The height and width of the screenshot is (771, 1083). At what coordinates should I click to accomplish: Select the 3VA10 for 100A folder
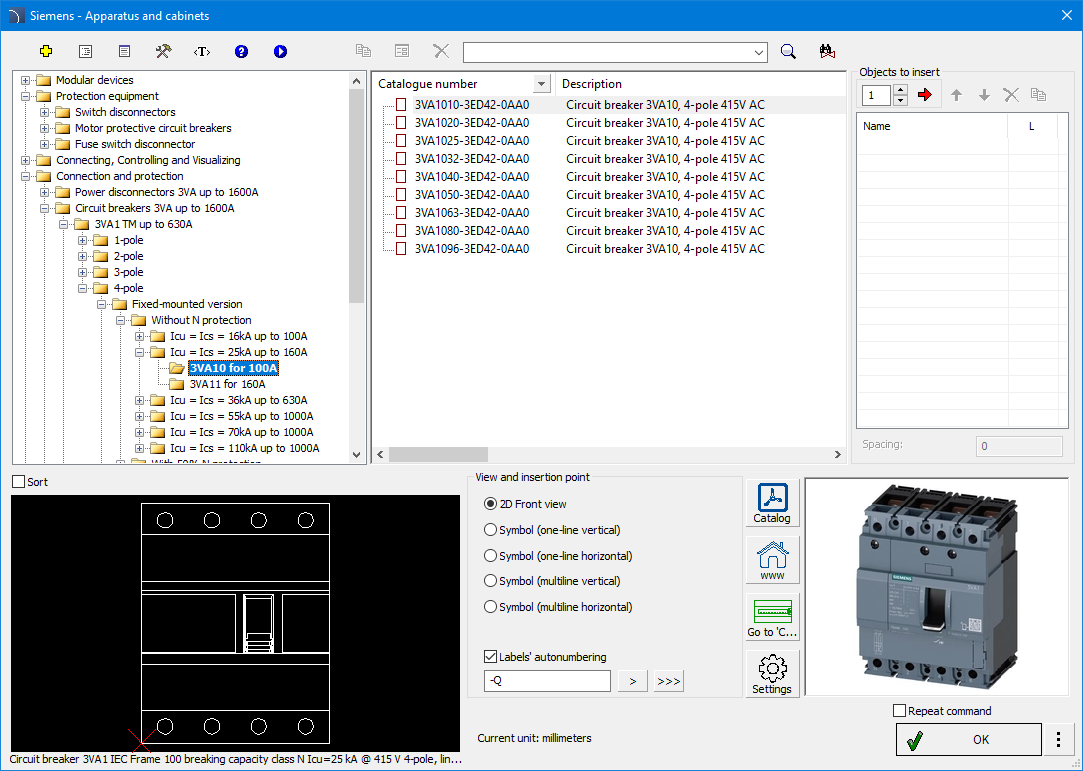233,368
